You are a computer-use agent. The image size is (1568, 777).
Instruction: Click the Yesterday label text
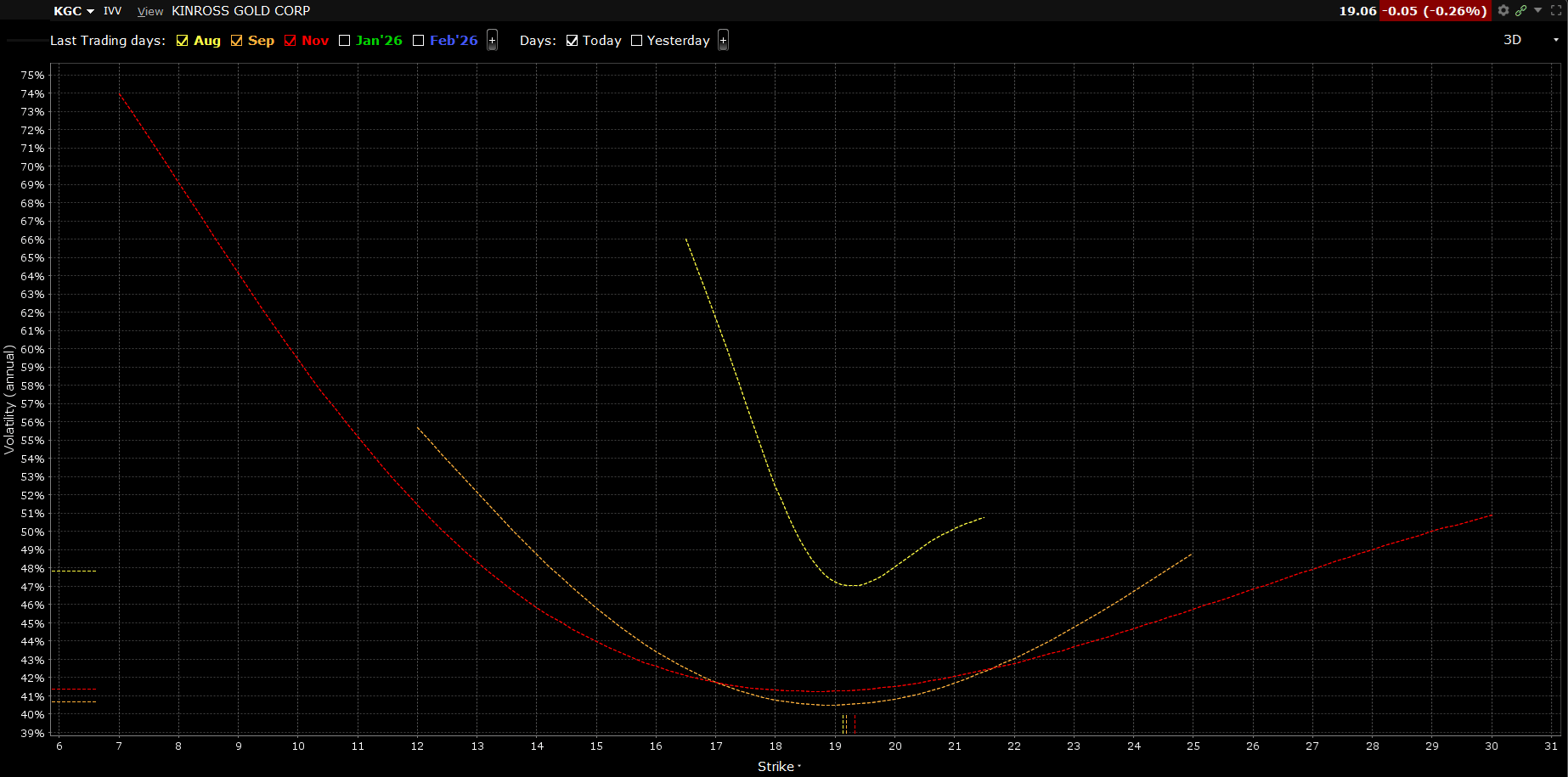(x=679, y=41)
